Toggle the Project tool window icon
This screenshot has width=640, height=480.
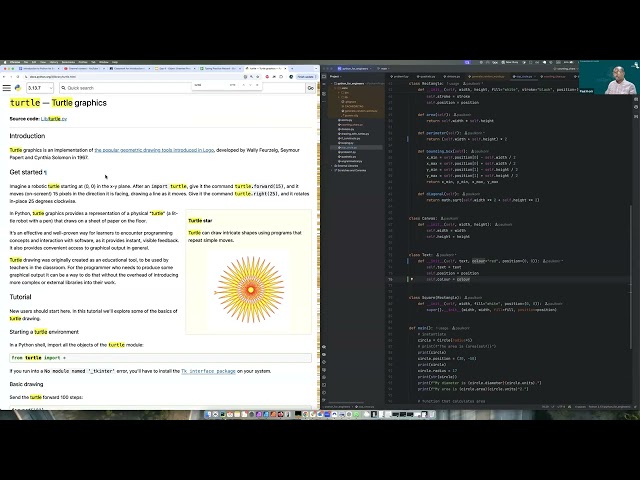tap(324, 76)
